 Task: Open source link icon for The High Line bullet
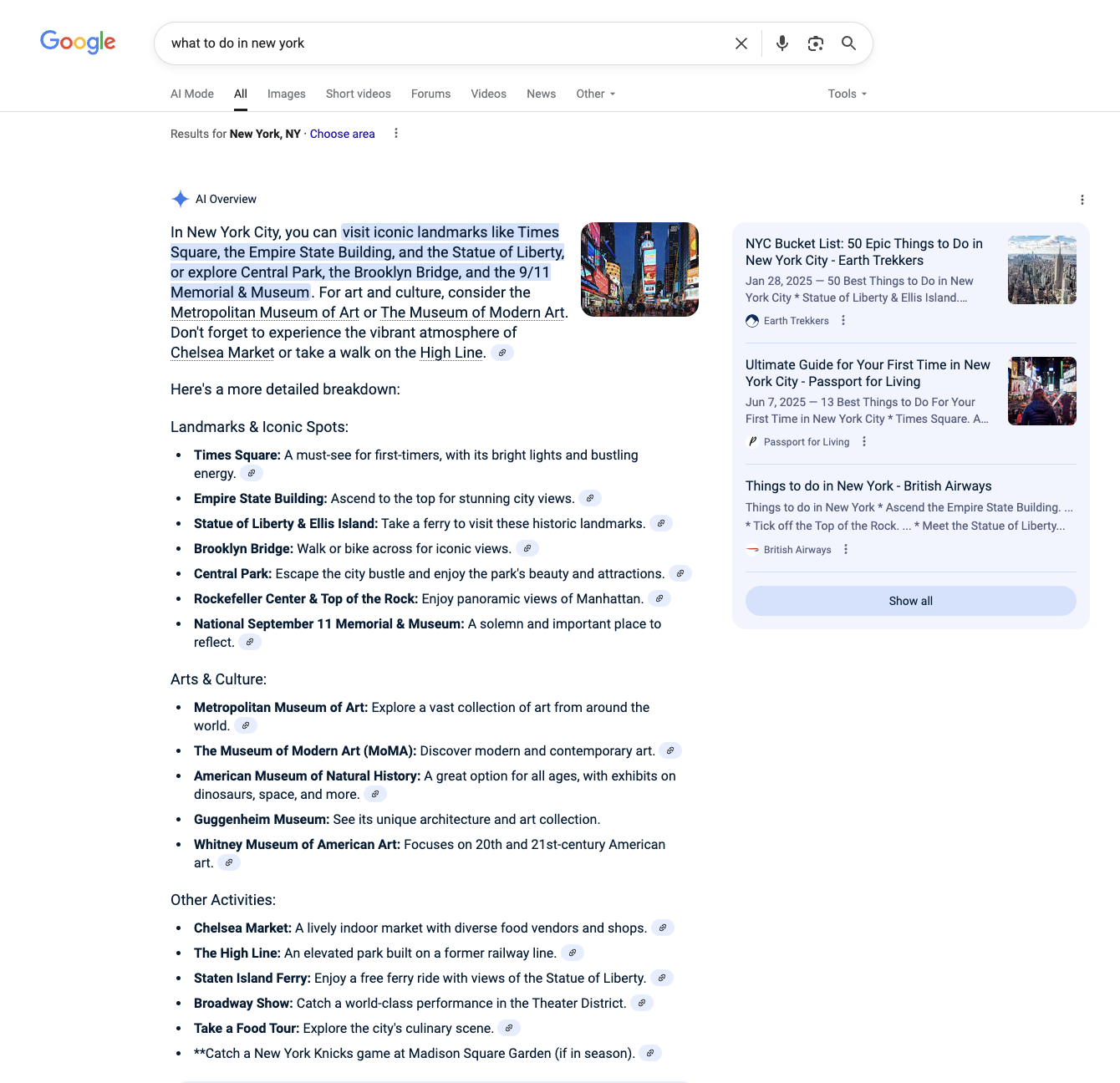(573, 953)
